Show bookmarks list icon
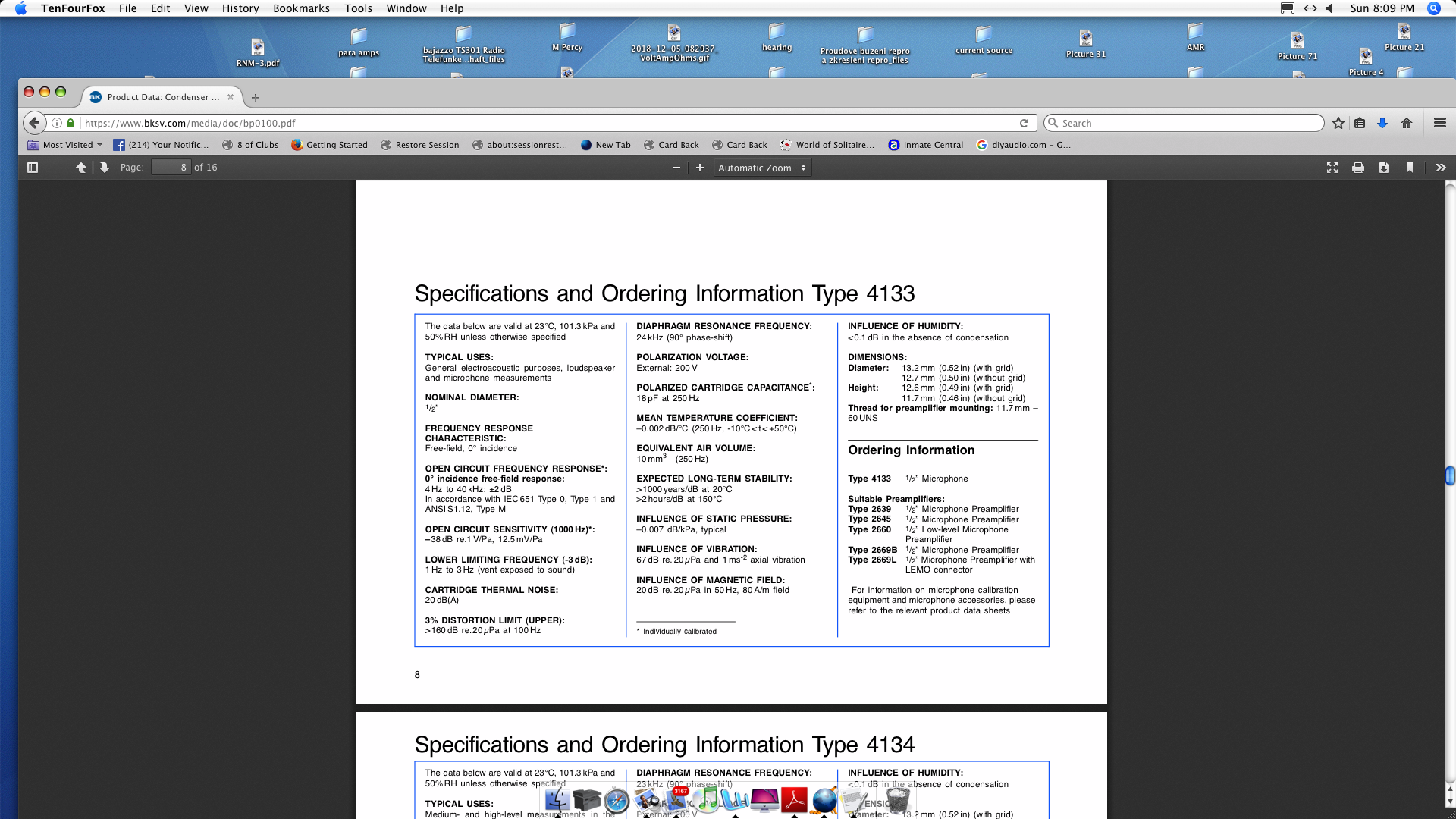Image resolution: width=1456 pixels, height=819 pixels. pos(1360,123)
